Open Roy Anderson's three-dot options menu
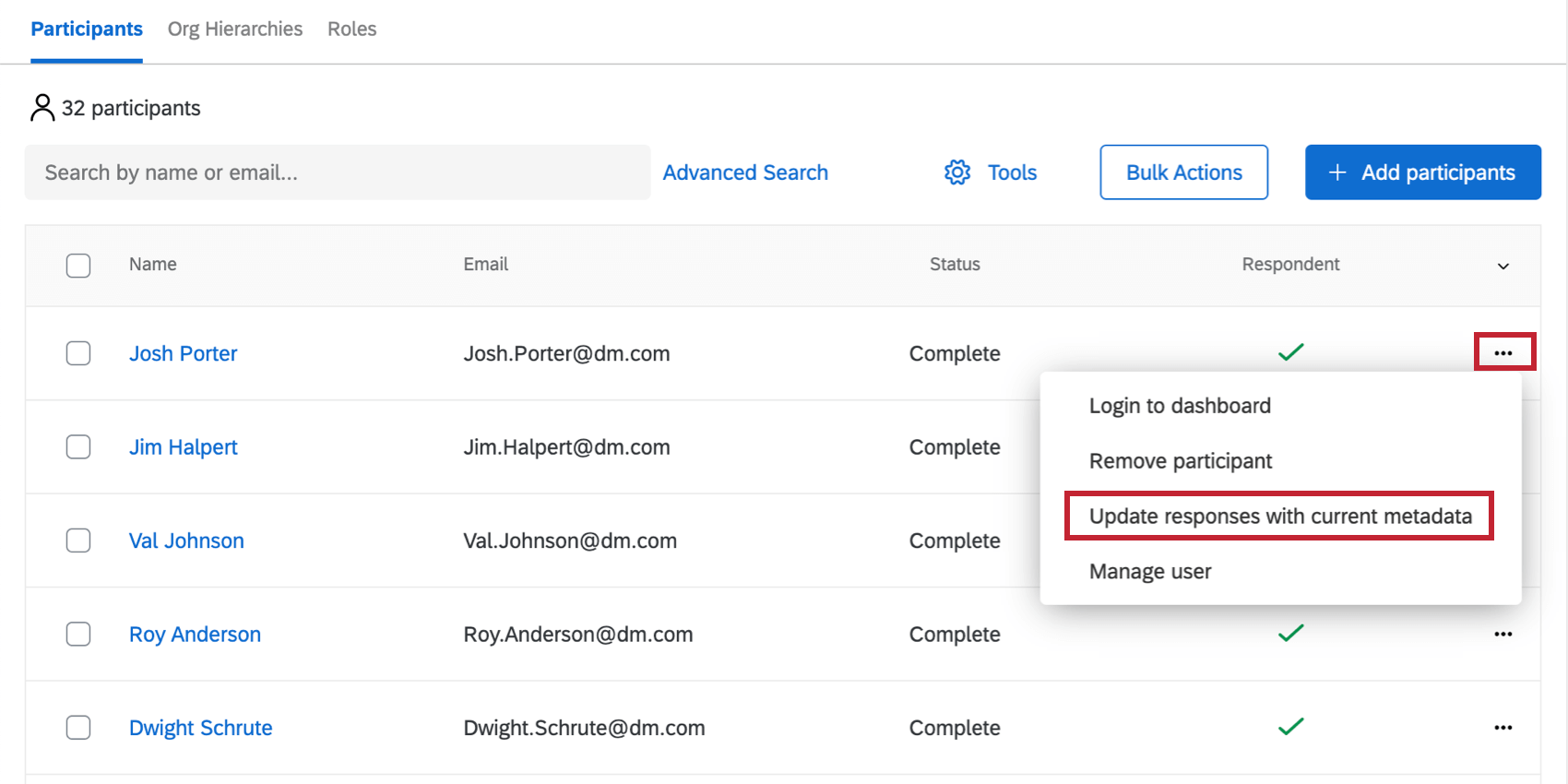Viewport: 1568px width, 784px height. (x=1503, y=635)
